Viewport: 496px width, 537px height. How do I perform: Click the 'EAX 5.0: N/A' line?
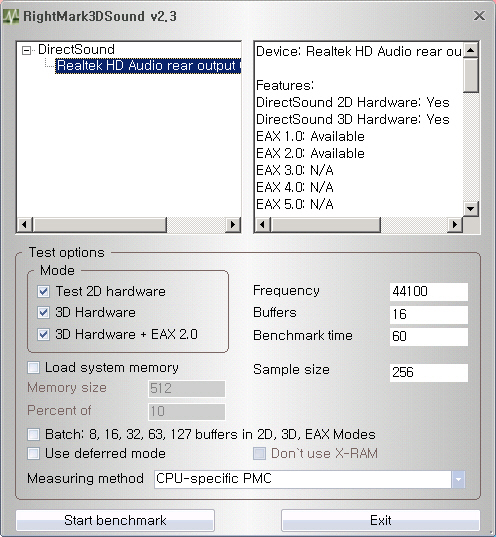pos(295,204)
